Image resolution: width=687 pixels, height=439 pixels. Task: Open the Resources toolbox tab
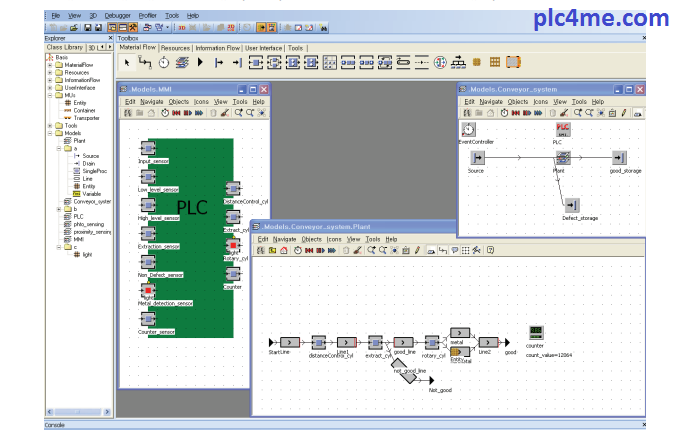(x=176, y=47)
